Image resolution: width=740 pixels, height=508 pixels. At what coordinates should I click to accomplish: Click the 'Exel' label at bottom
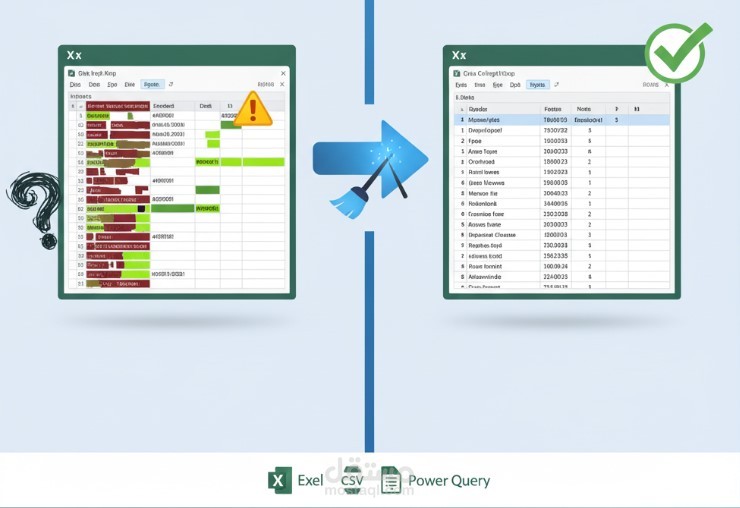(x=310, y=481)
